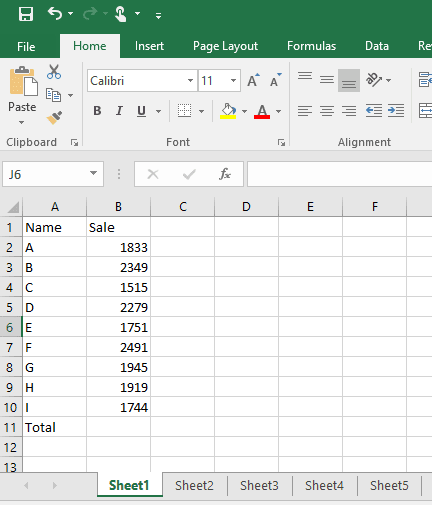Toggle Align Right
Screen dimensions: 432x505
(x=349, y=111)
